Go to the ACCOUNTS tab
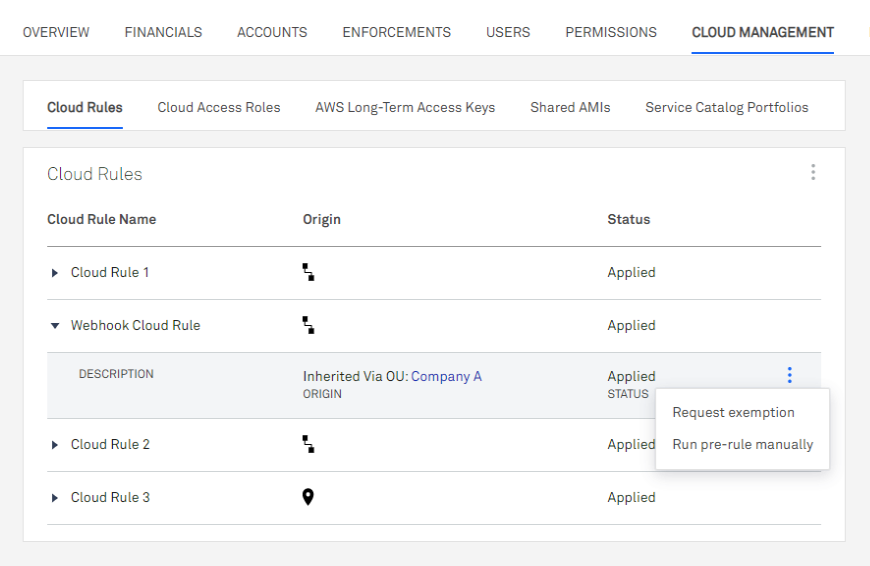Viewport: 870px width, 566px height. tap(272, 32)
